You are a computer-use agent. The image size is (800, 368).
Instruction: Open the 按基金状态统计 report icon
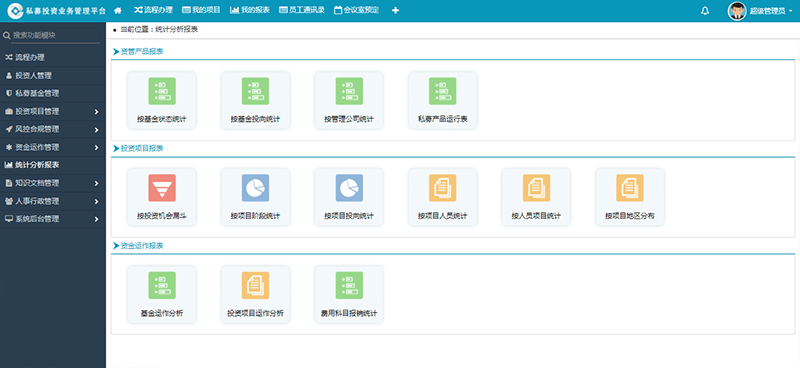point(162,91)
